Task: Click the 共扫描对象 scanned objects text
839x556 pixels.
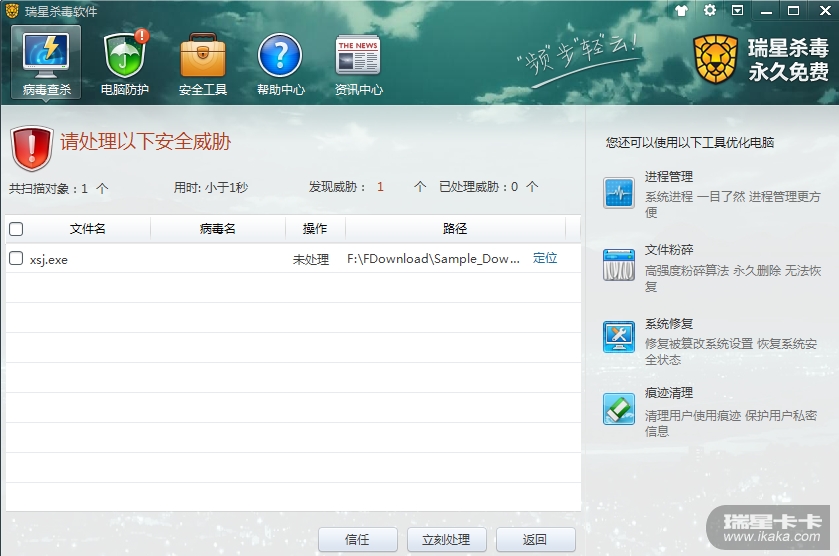Action: click(58, 188)
